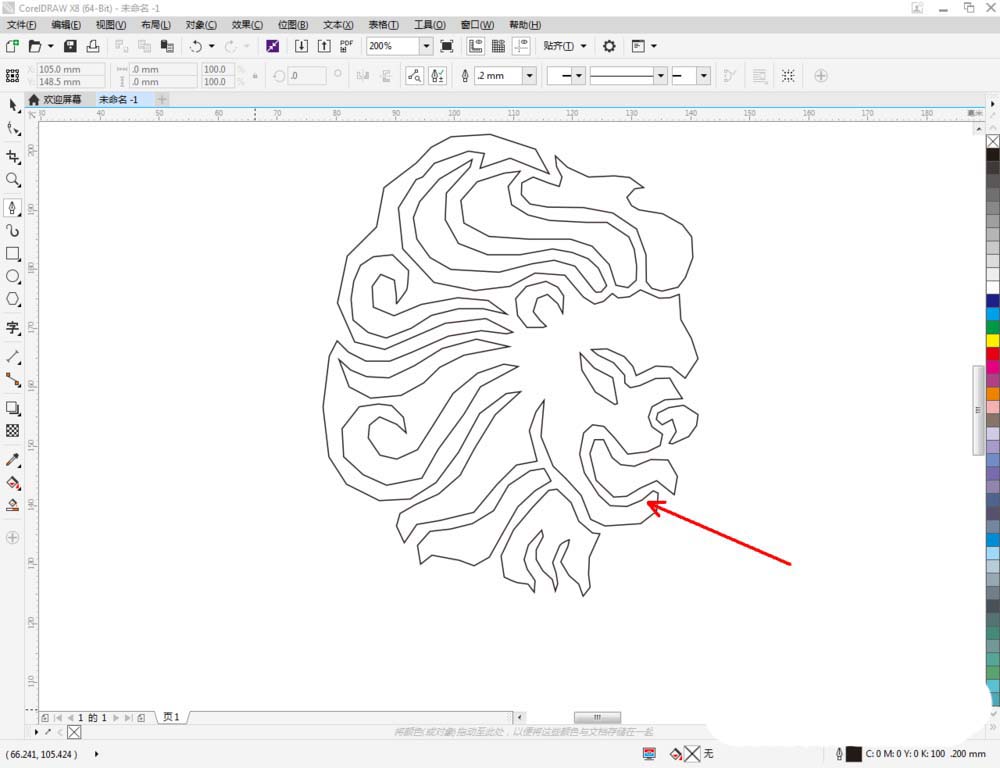Image resolution: width=1000 pixels, height=768 pixels.
Task: Expand the application launcher dropdown arrow
Action: point(654,46)
